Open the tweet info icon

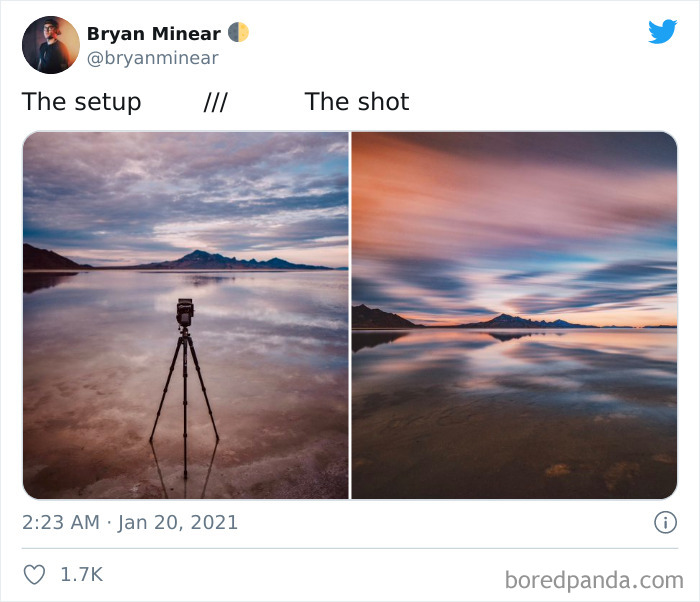665,522
